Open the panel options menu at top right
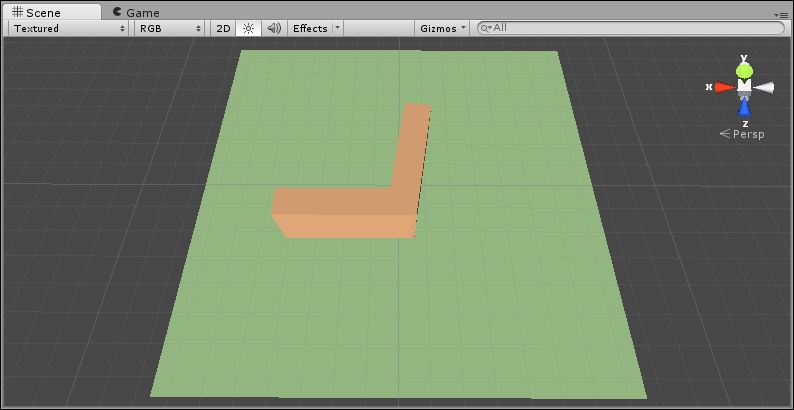The image size is (794, 410). [x=782, y=14]
